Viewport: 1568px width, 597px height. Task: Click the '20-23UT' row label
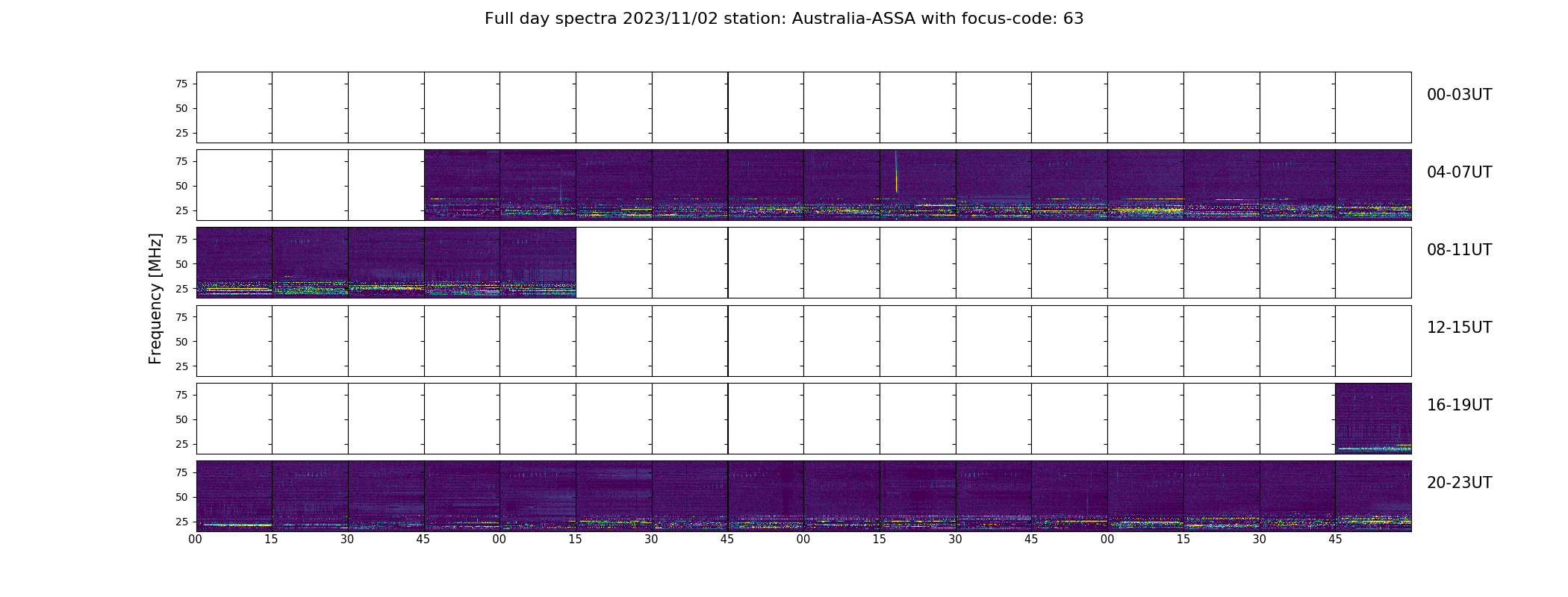coord(1459,483)
